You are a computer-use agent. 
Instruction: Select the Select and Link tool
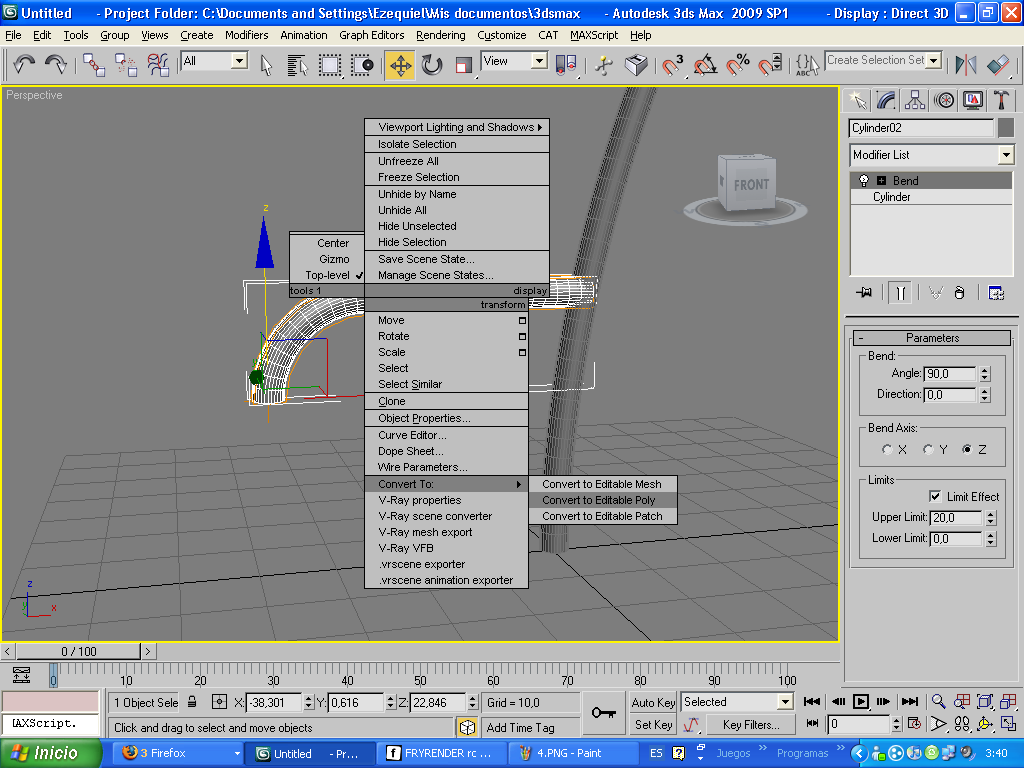click(94, 65)
